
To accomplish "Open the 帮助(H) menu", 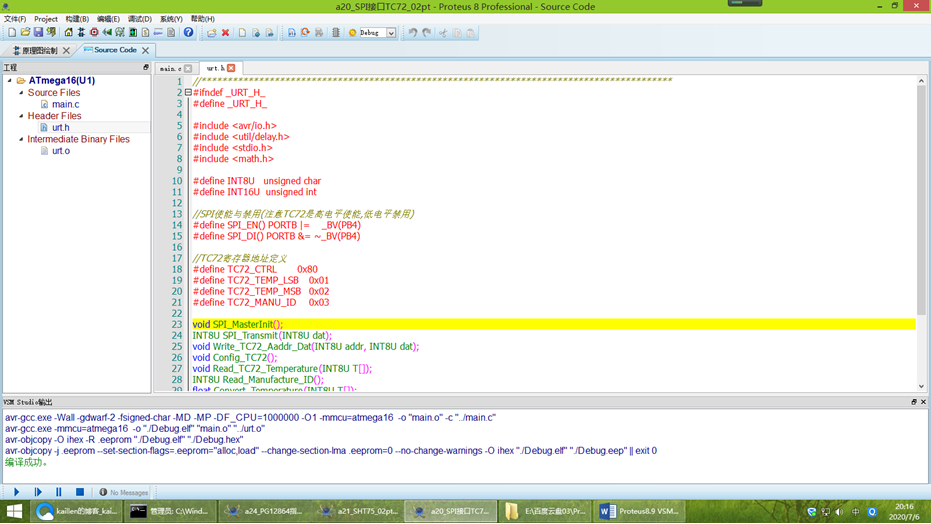I will tap(202, 19).
